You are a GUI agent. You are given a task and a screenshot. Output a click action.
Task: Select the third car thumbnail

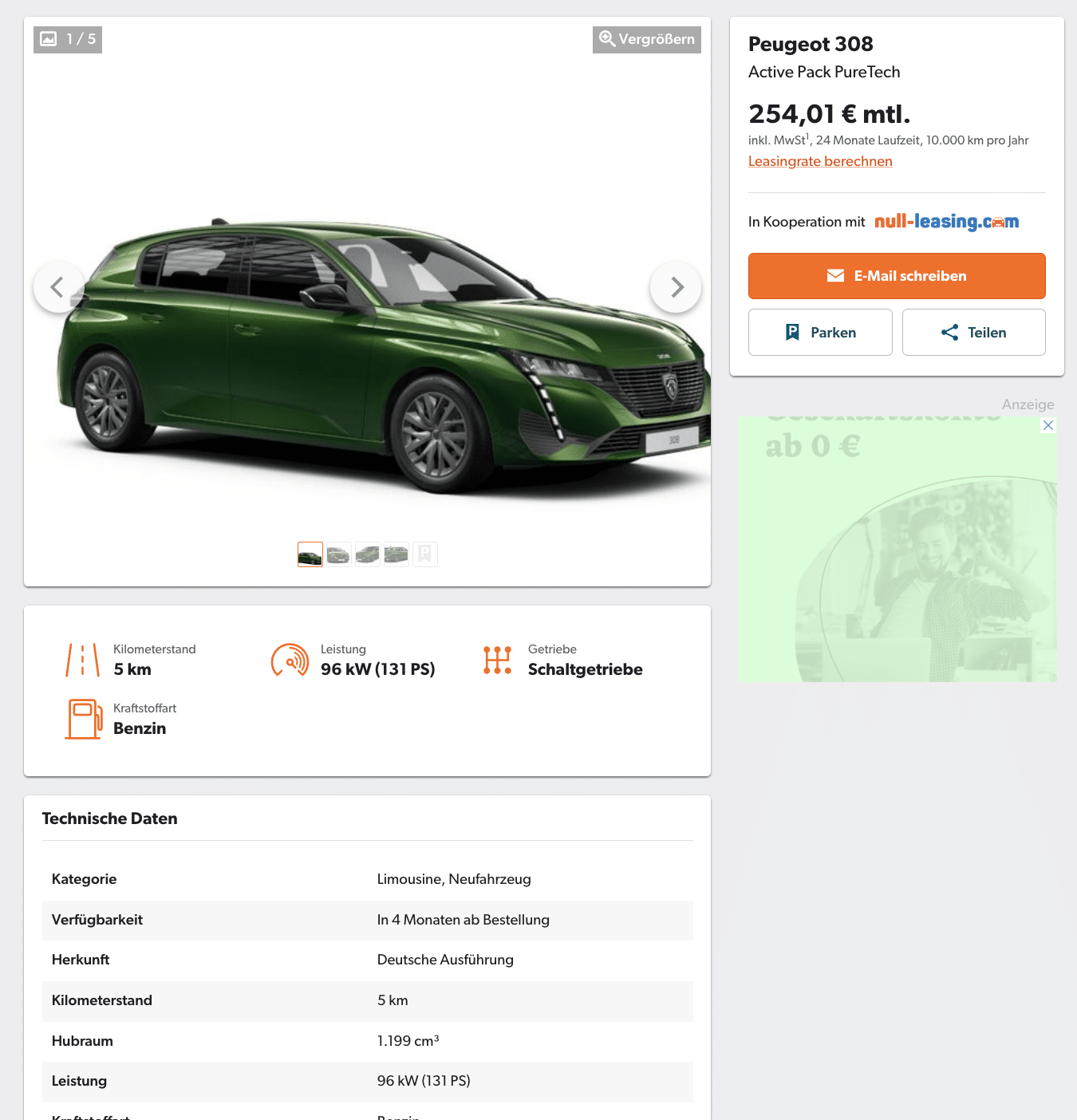coord(368,554)
